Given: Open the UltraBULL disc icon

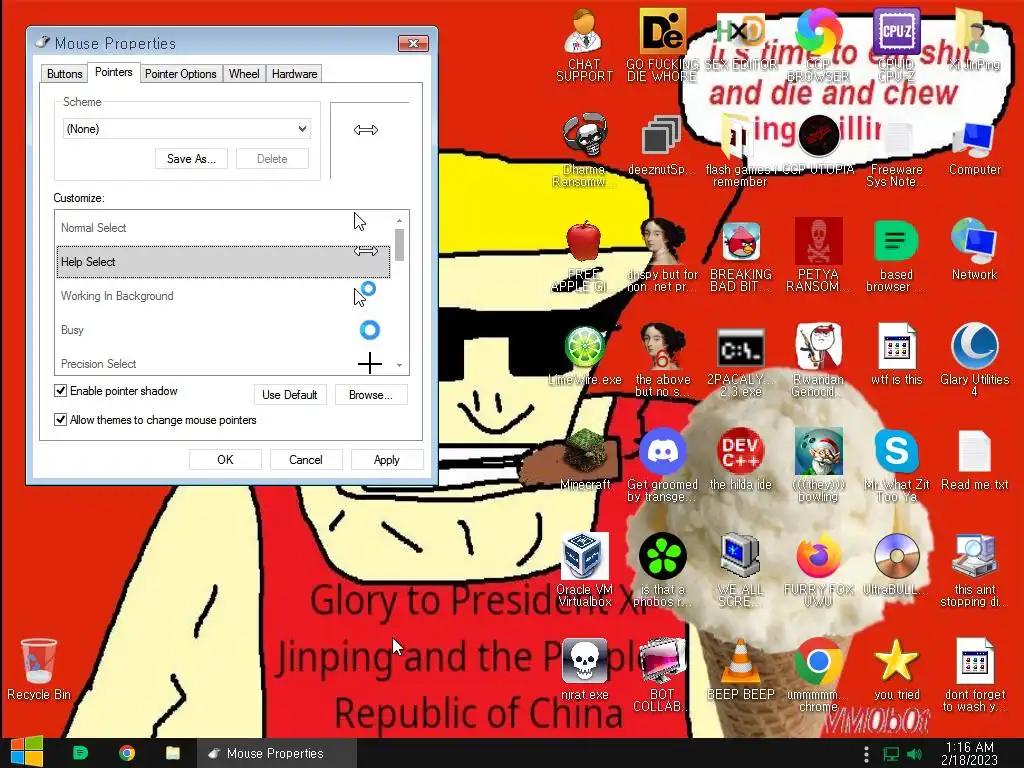Looking at the screenshot, I should pyautogui.click(x=896, y=556).
